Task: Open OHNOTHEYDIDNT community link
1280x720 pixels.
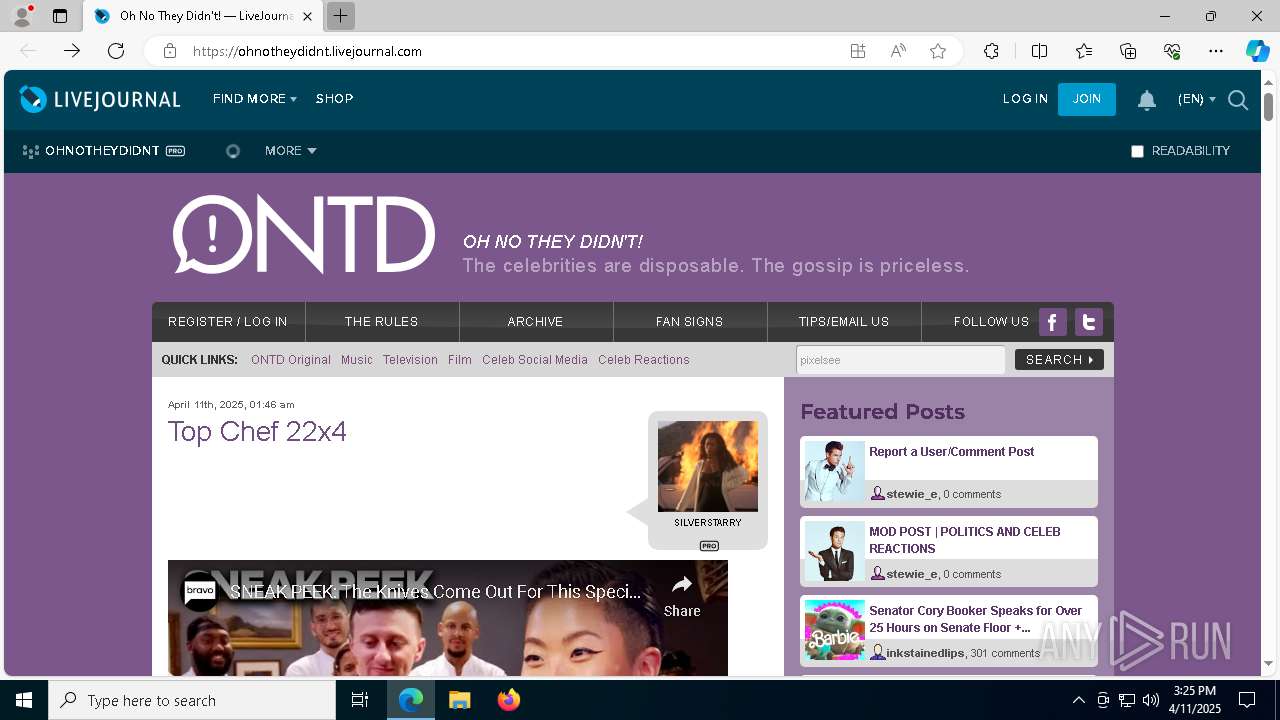Action: [x=102, y=151]
